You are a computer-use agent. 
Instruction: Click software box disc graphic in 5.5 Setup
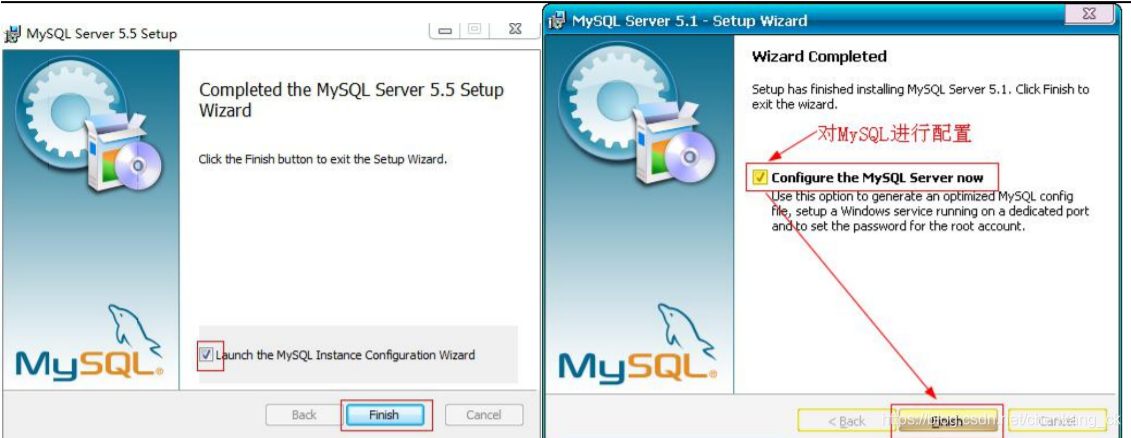[x=123, y=151]
